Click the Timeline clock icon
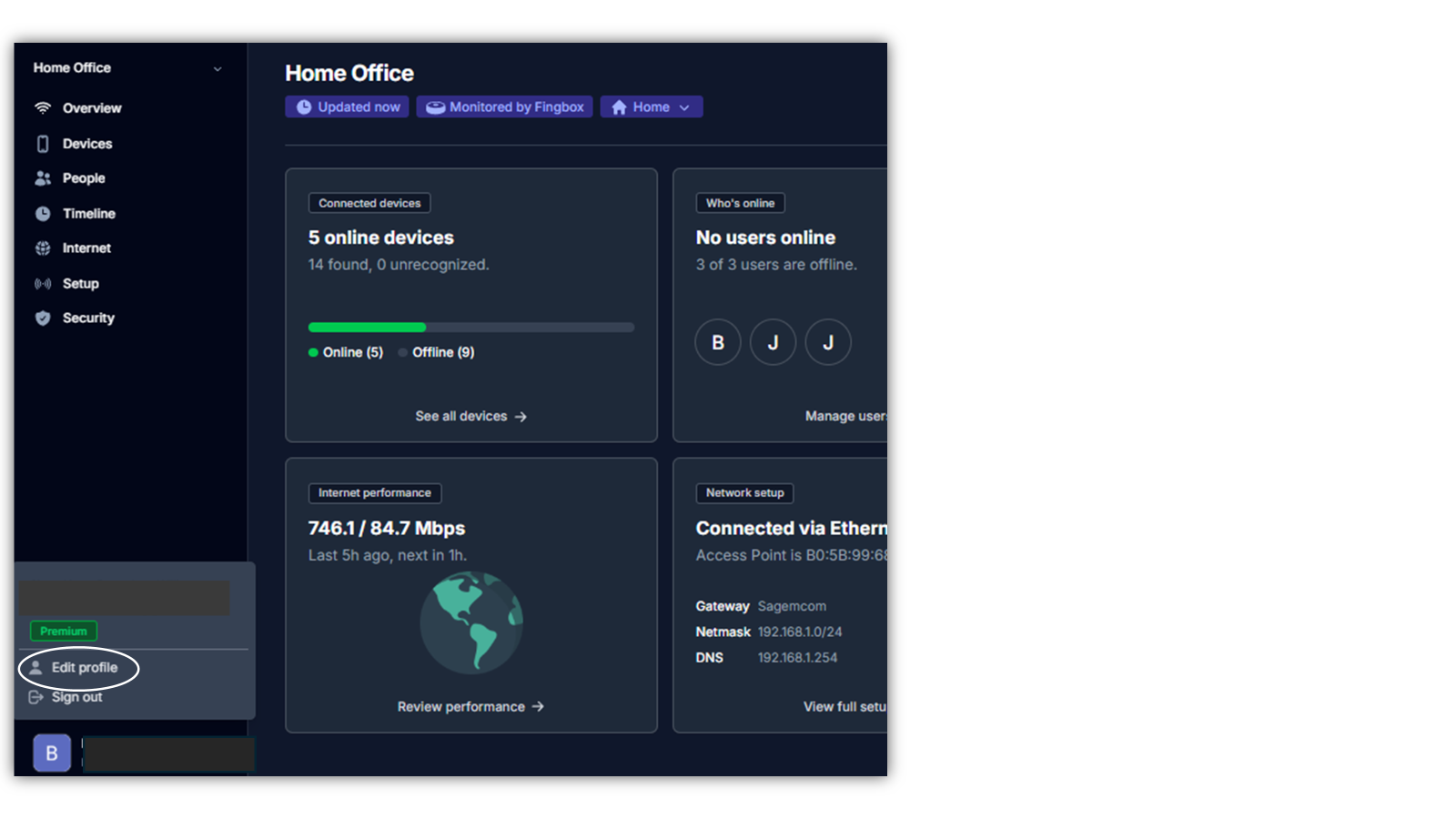Screen dimensions: 1456x819 click(43, 214)
